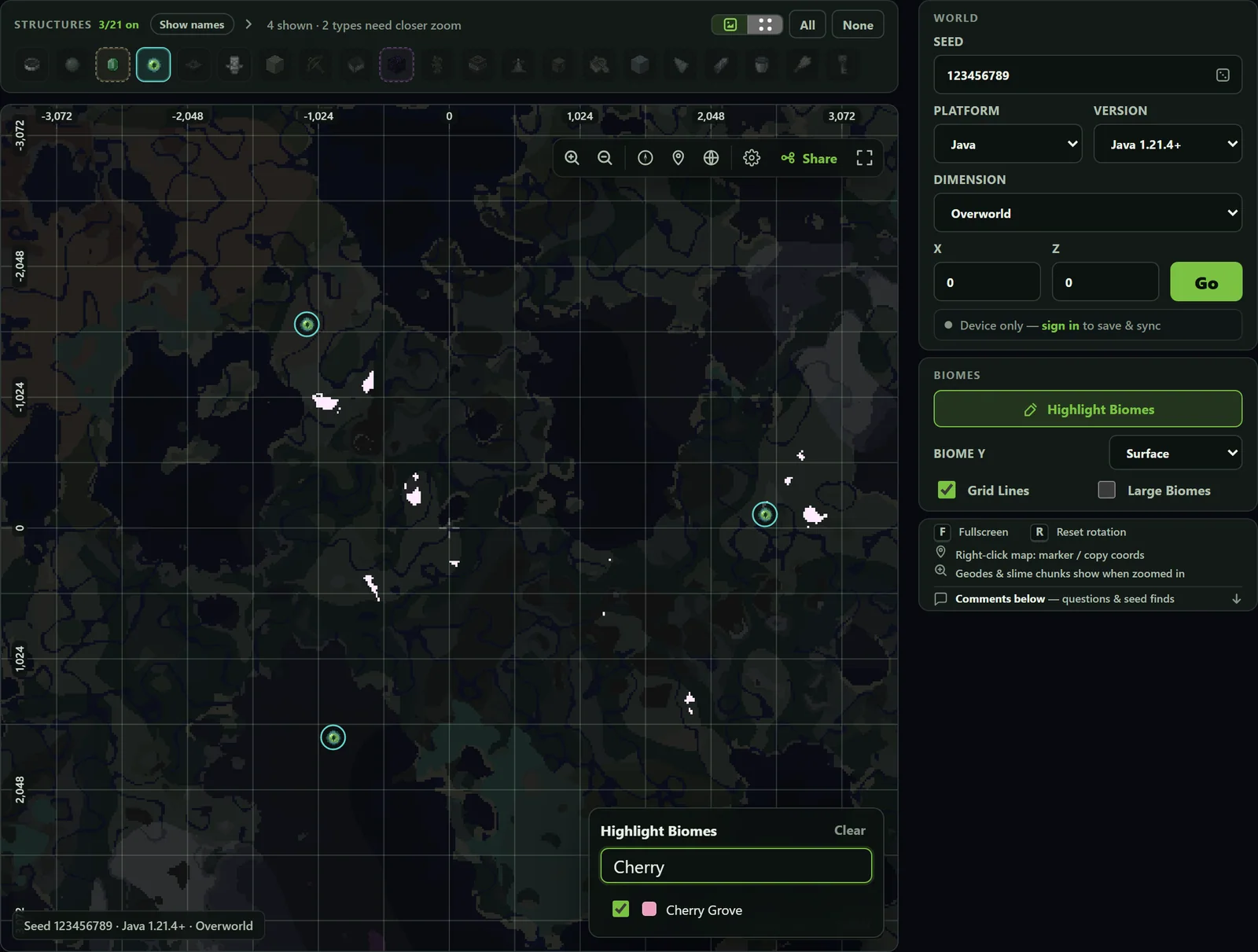The width and height of the screenshot is (1258, 952).
Task: Toggle the emerald village structure icon
Action: [x=112, y=64]
